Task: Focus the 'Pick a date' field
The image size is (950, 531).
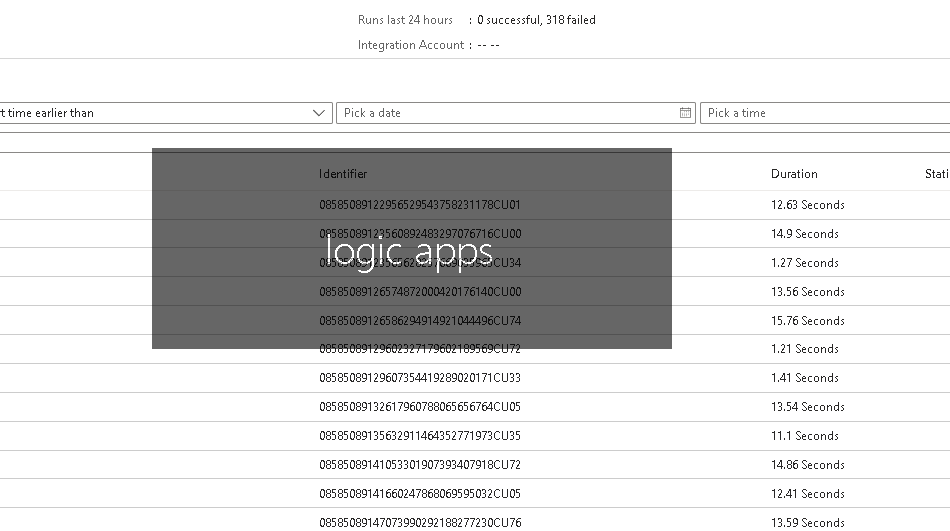Action: click(516, 113)
